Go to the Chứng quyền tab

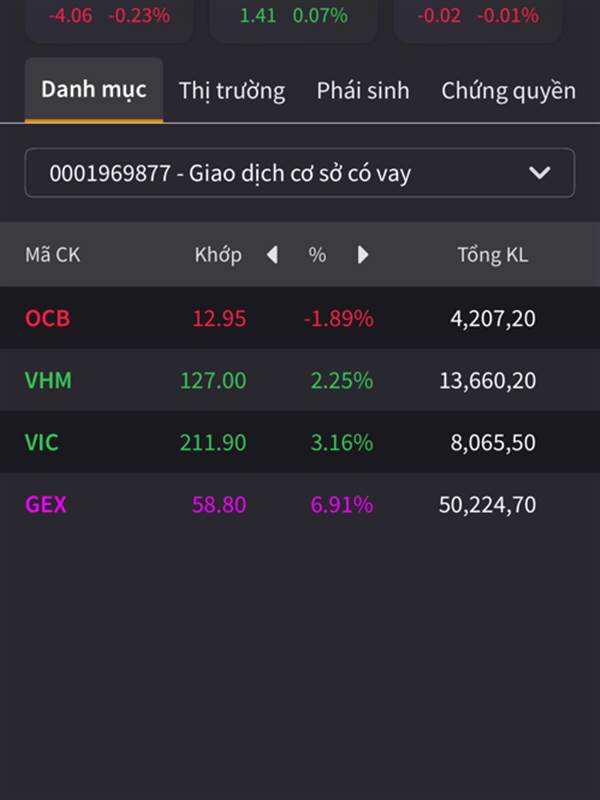[508, 90]
